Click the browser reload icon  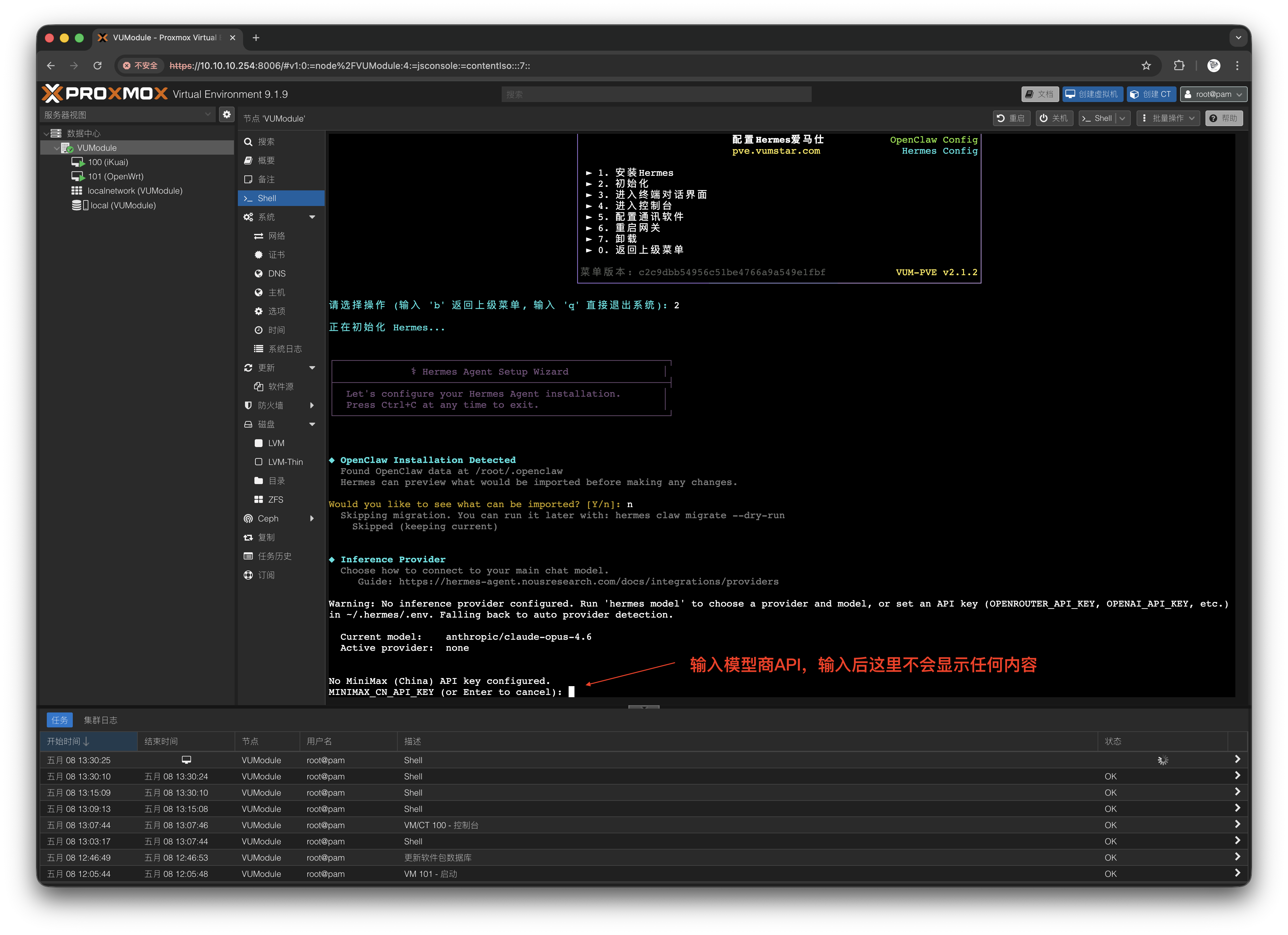(x=98, y=66)
